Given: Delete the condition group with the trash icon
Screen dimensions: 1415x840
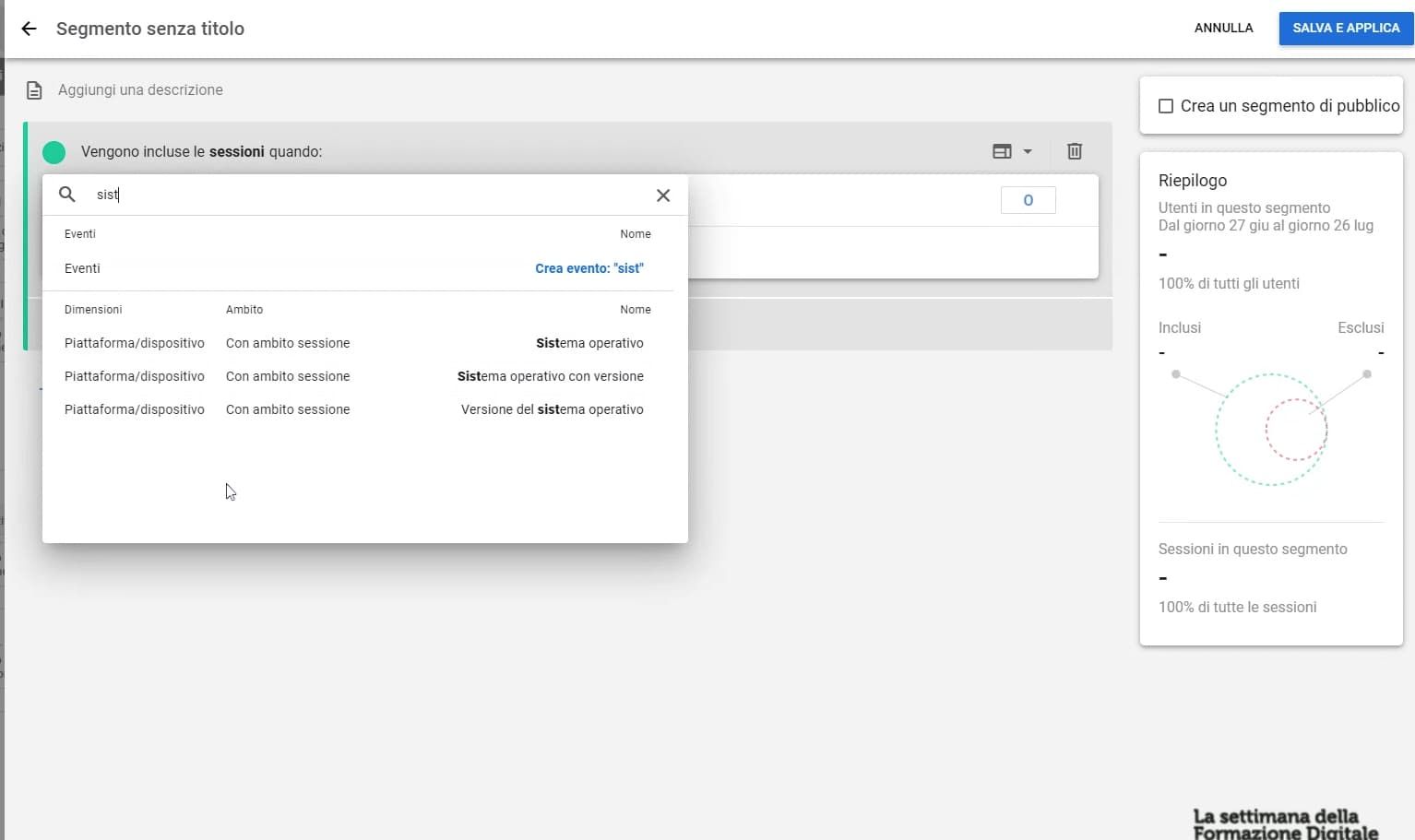Looking at the screenshot, I should [1075, 151].
